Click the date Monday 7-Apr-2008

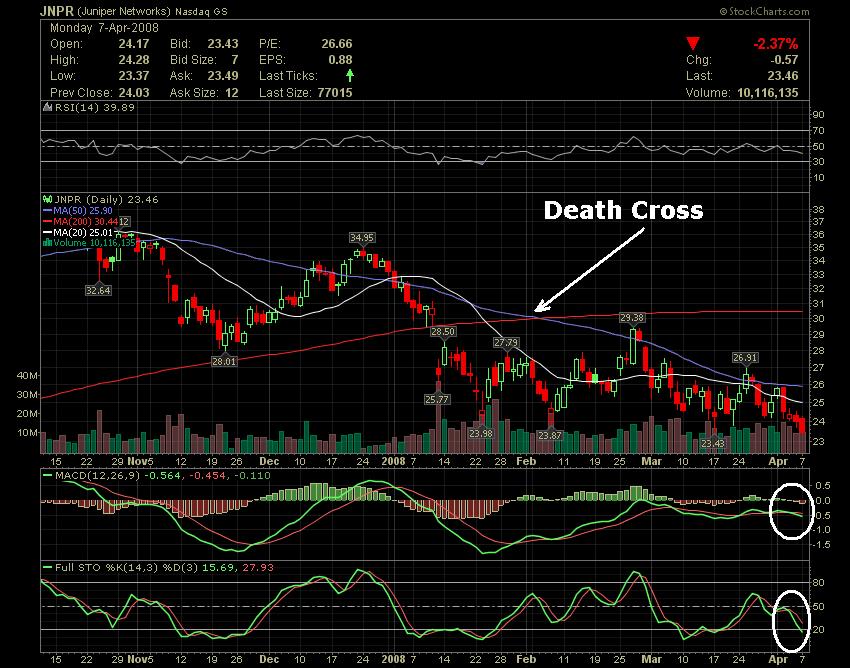pos(104,28)
